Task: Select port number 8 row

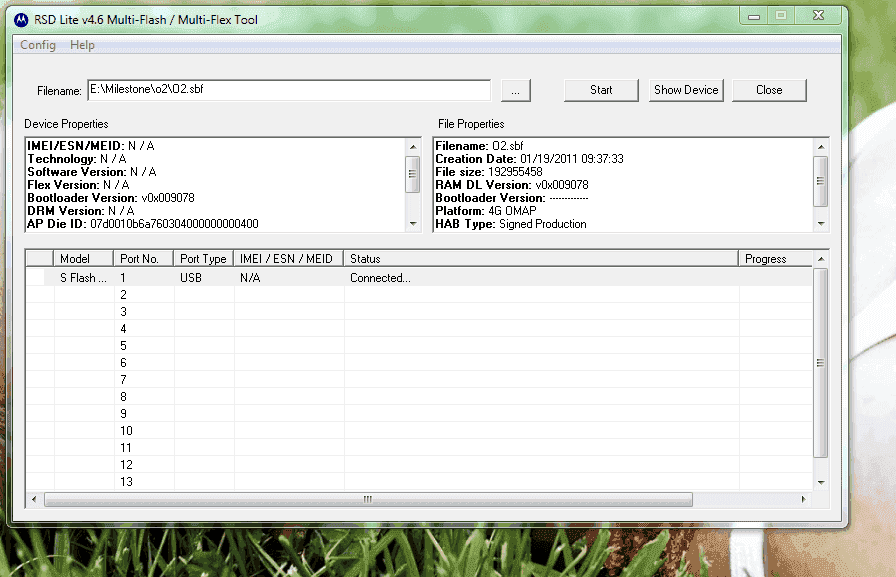Action: click(419, 396)
